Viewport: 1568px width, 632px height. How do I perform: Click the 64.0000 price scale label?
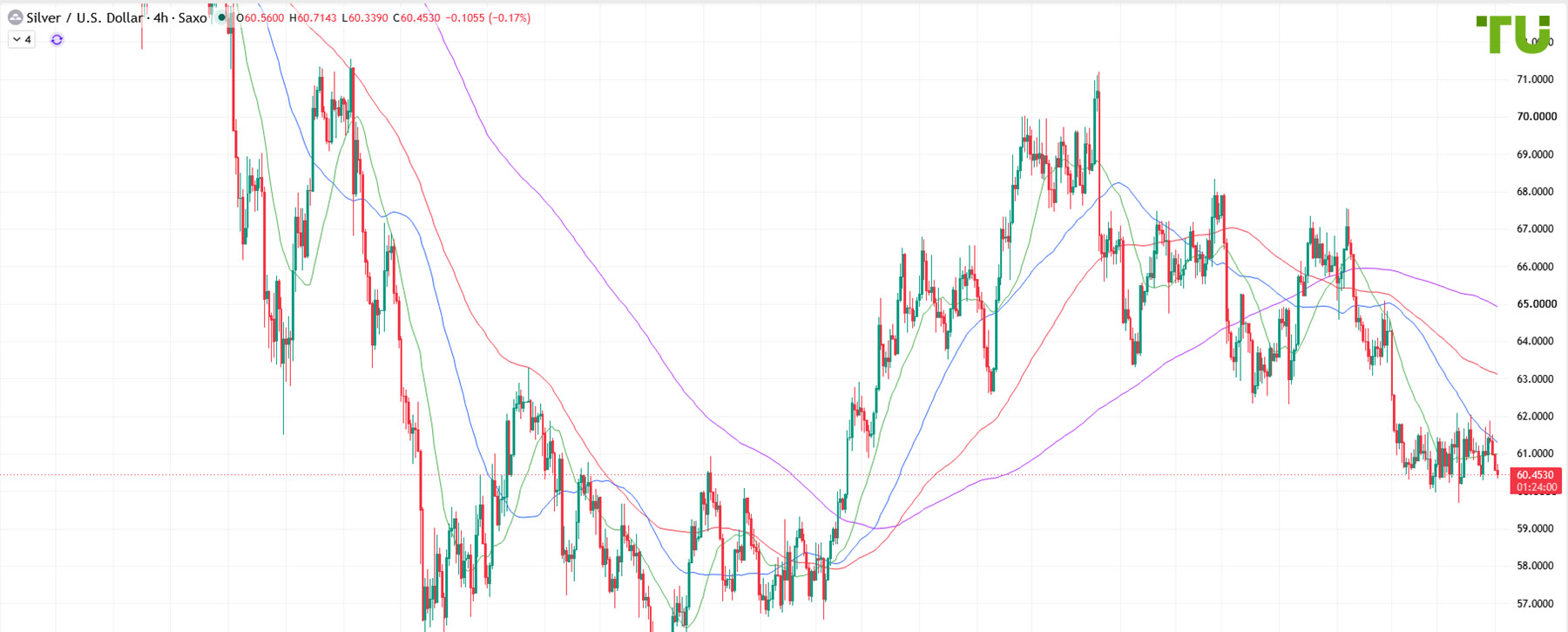point(1535,341)
